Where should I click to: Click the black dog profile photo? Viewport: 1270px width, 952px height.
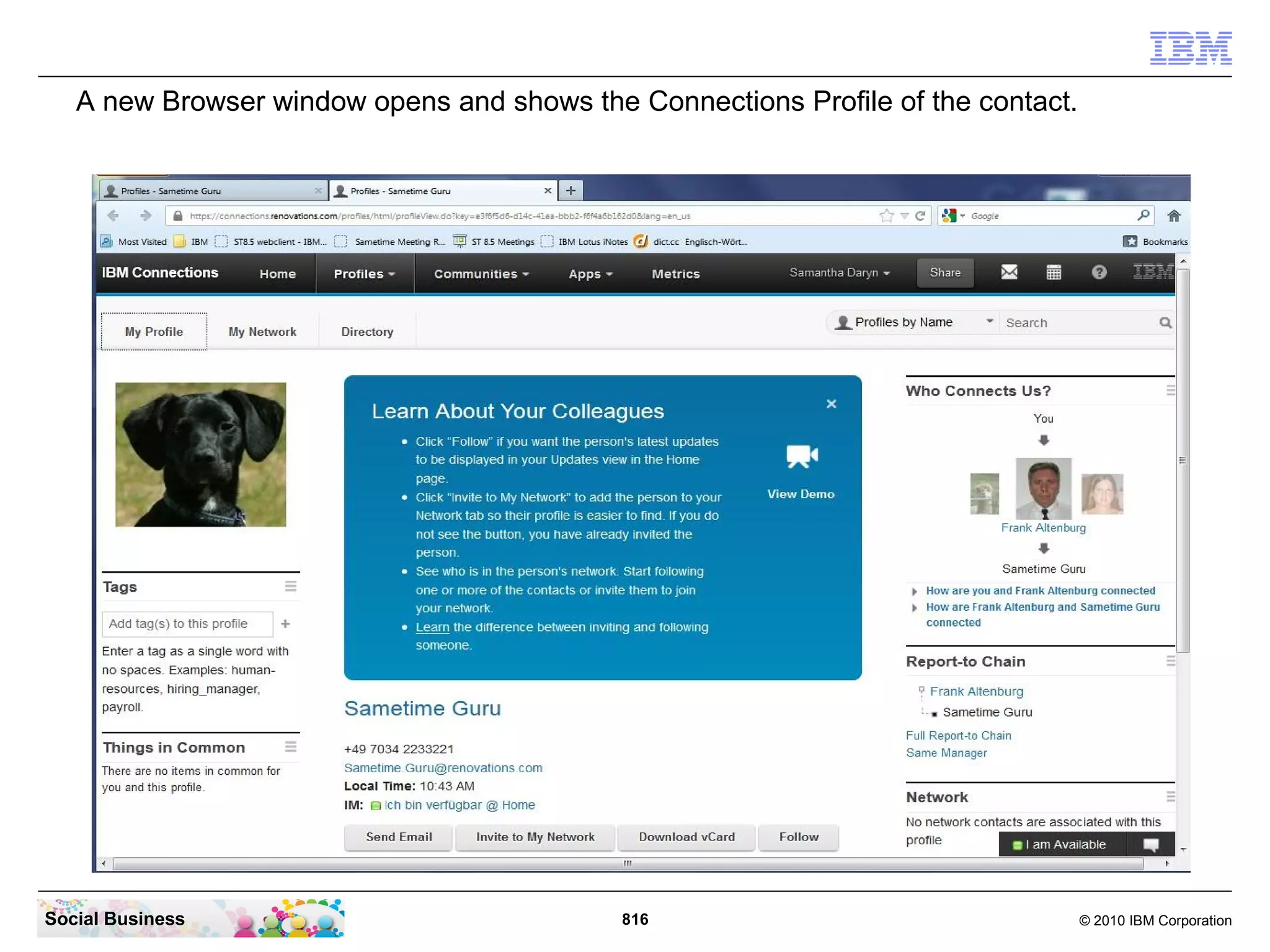tap(200, 454)
